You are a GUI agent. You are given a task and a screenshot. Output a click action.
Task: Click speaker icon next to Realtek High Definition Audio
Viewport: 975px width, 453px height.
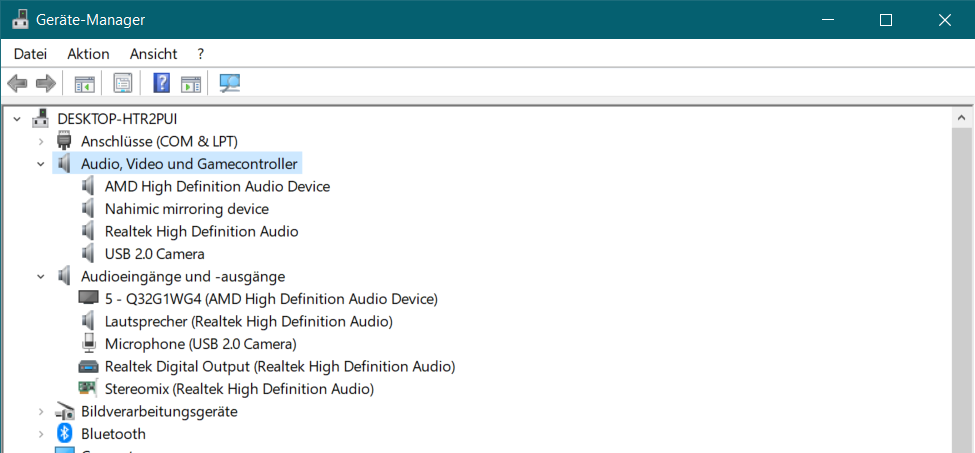[88, 231]
